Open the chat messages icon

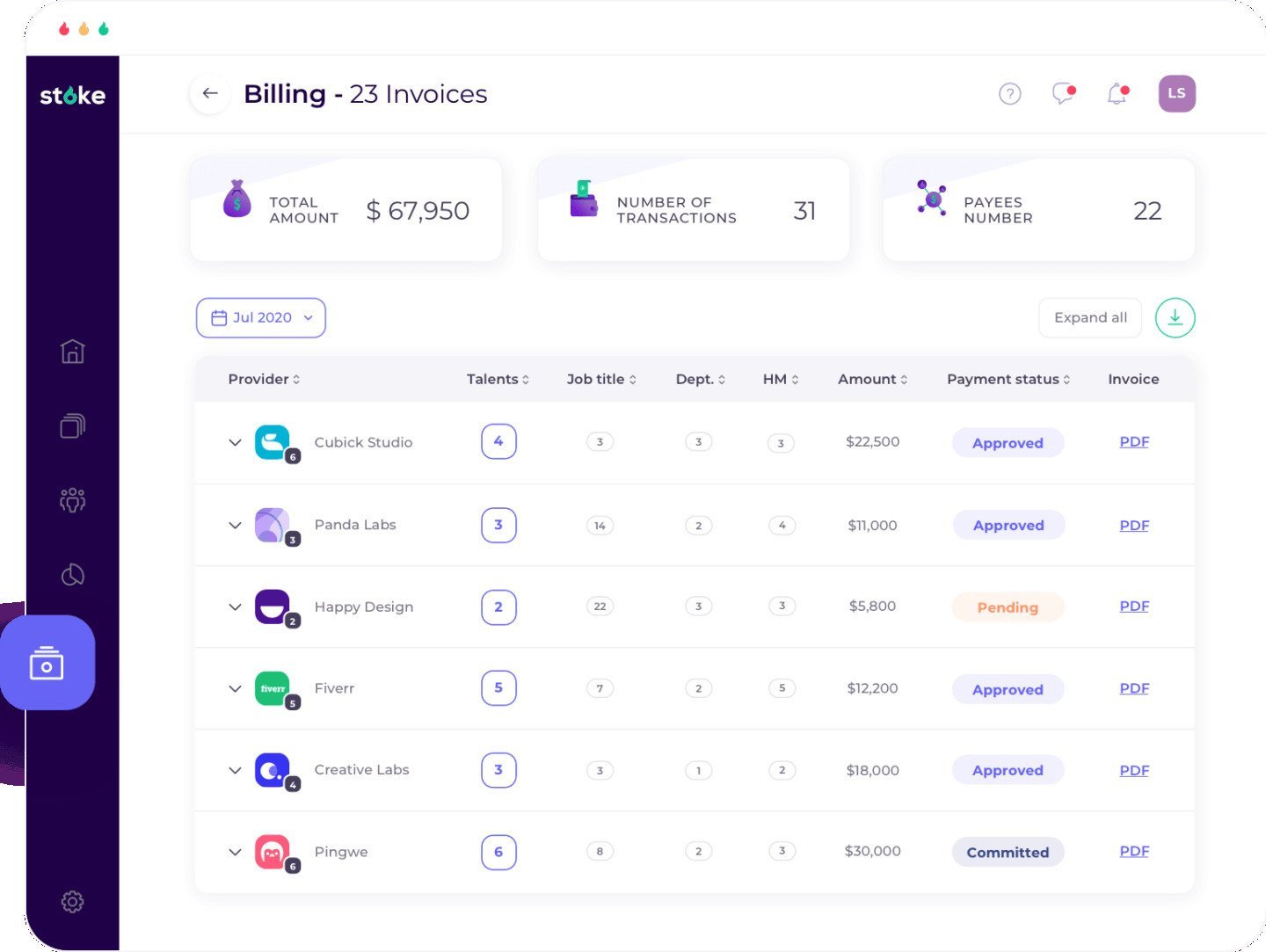pyautogui.click(x=1064, y=94)
